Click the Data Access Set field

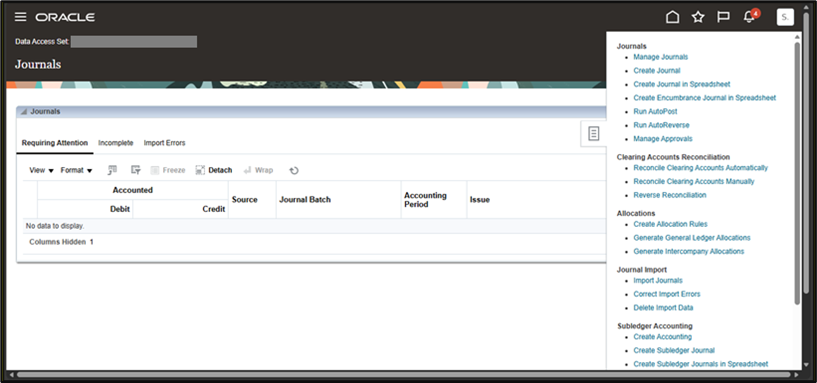134,42
